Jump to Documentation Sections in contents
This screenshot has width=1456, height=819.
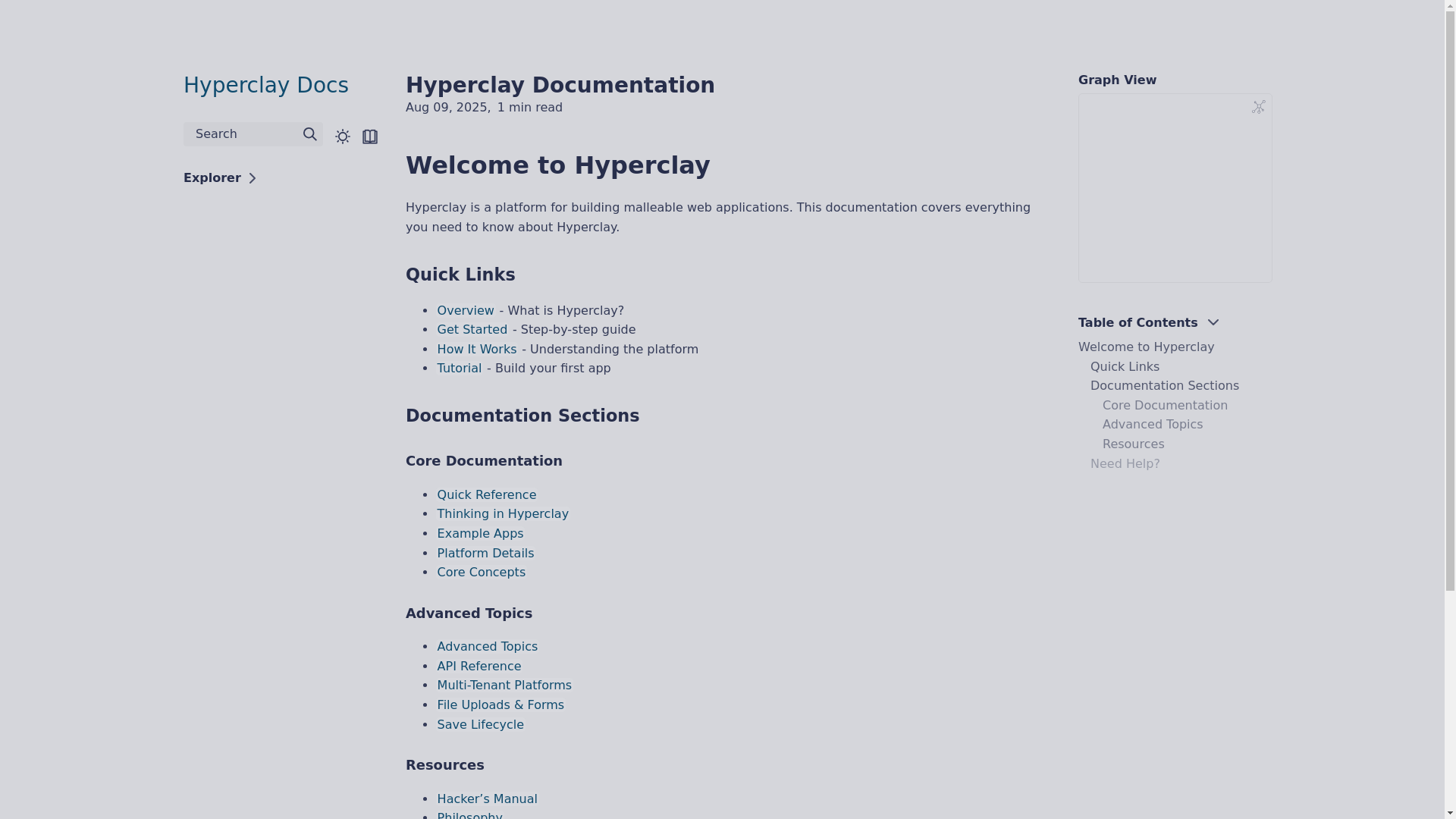pyautogui.click(x=1165, y=386)
